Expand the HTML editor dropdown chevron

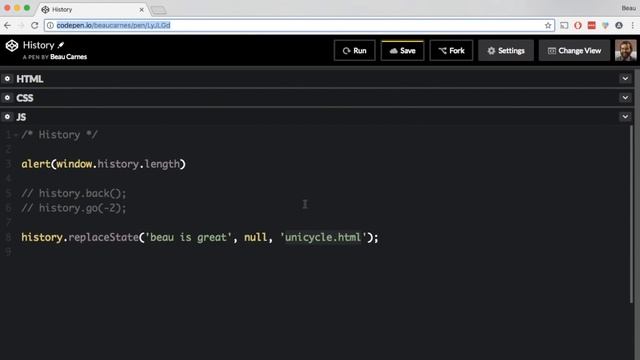[625, 78]
